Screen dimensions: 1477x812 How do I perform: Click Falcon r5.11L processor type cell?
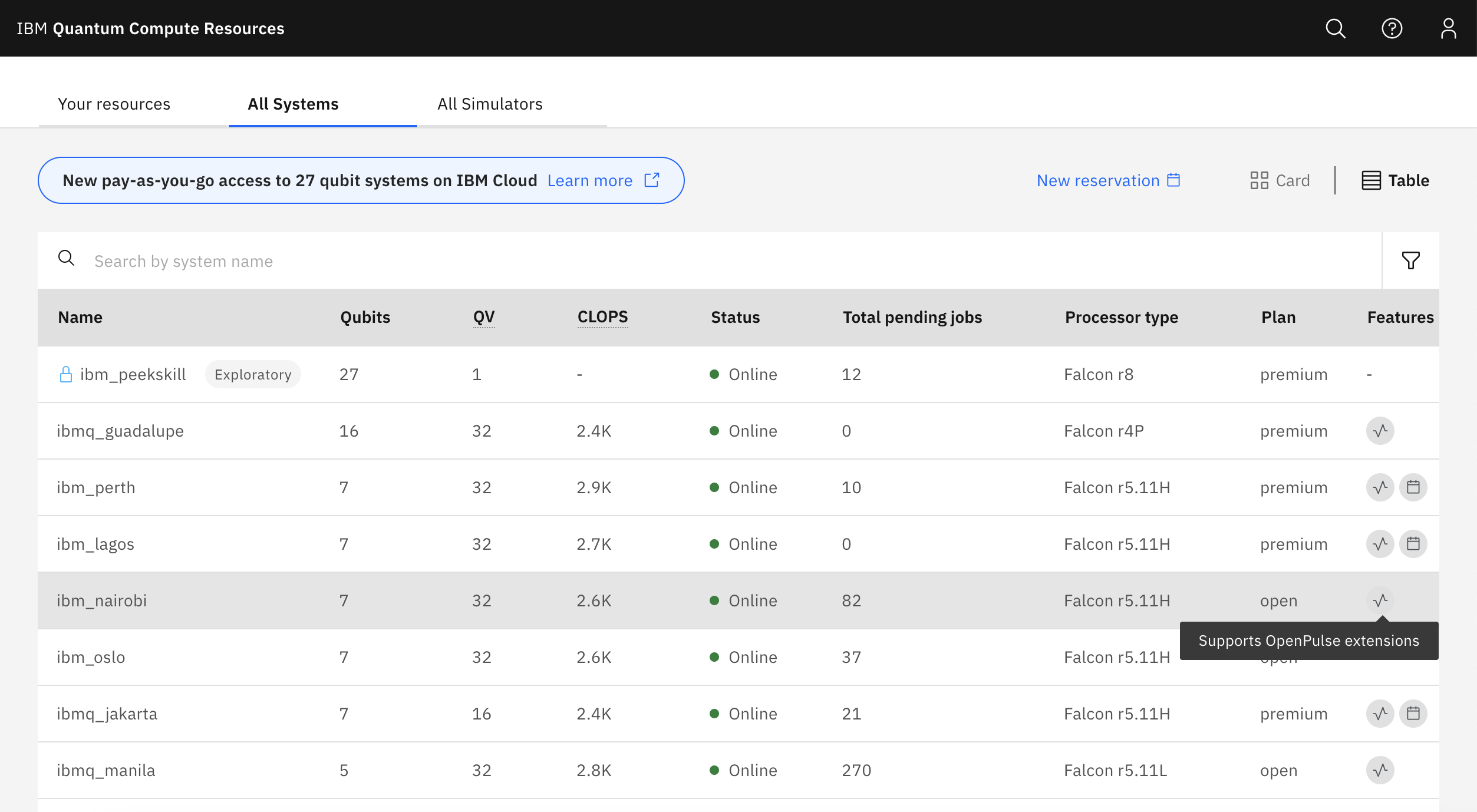1115,770
